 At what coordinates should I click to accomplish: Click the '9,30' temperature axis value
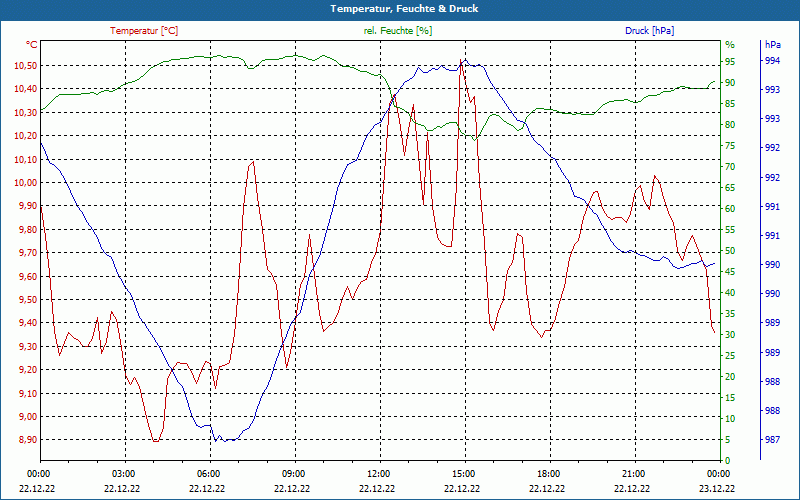pos(28,346)
